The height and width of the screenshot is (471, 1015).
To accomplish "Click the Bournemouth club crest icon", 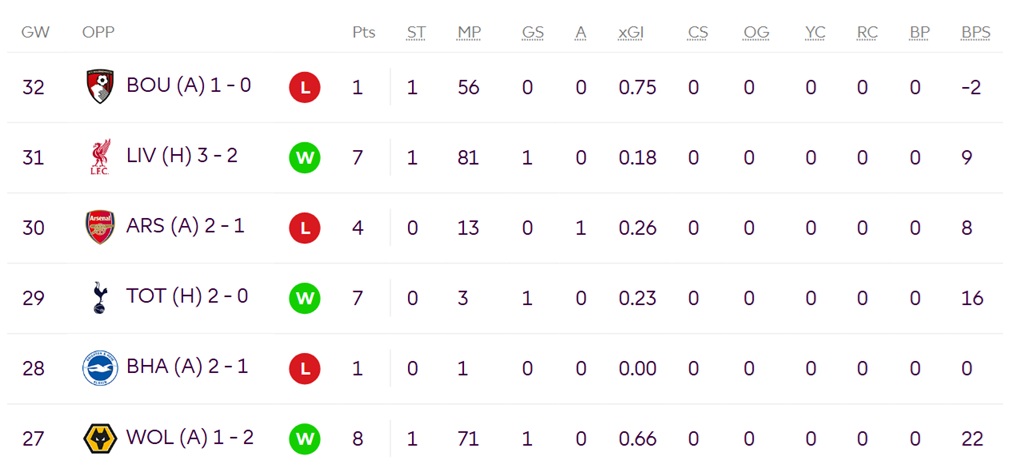I will pos(100,87).
